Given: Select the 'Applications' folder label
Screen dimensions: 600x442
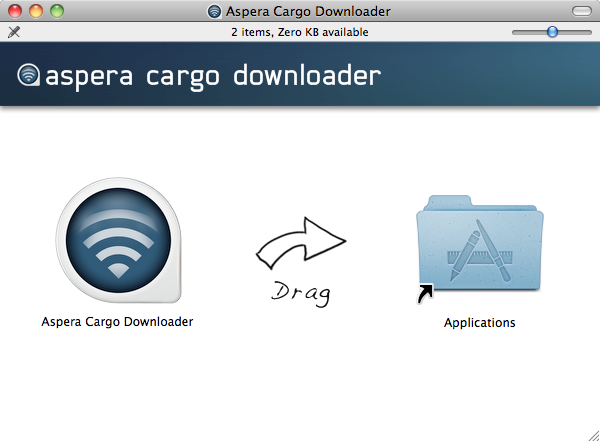Looking at the screenshot, I should pos(479,323).
